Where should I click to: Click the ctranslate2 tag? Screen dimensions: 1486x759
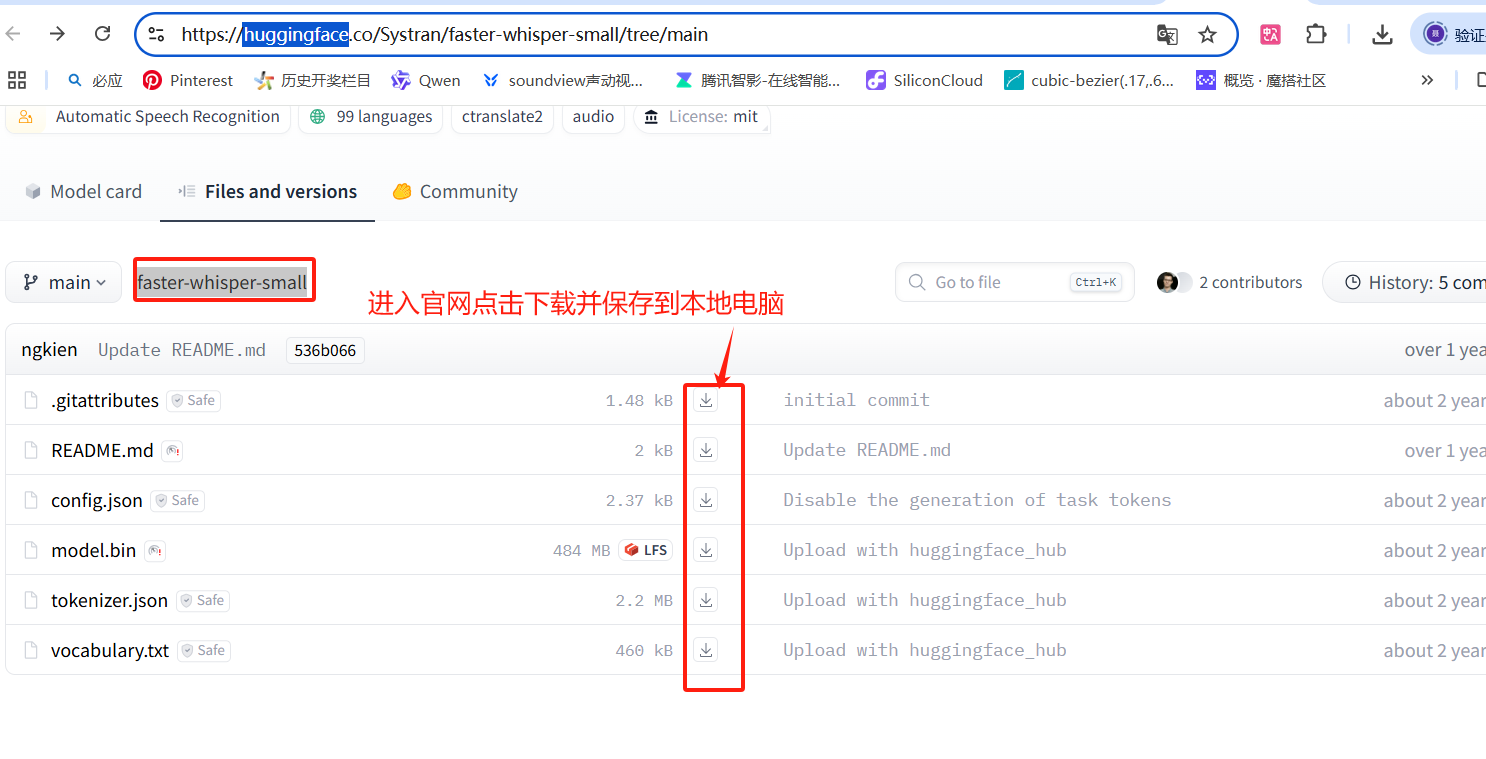[502, 117]
